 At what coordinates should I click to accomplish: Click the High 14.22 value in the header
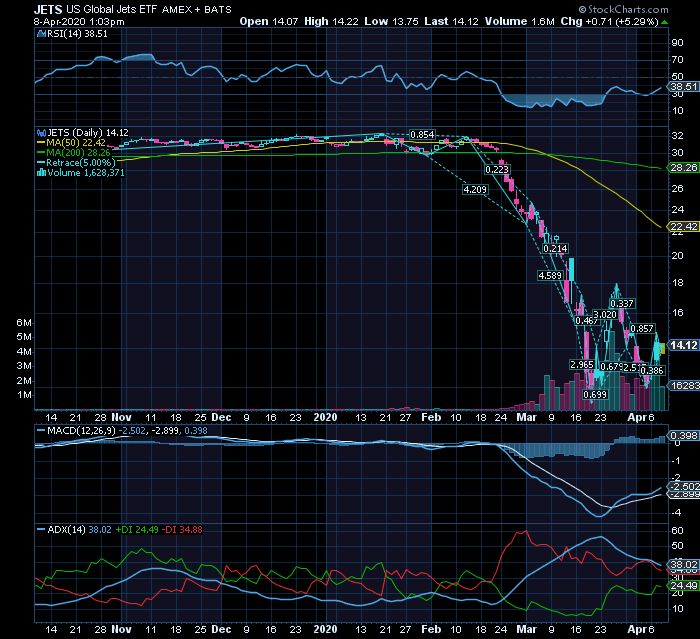[331, 21]
